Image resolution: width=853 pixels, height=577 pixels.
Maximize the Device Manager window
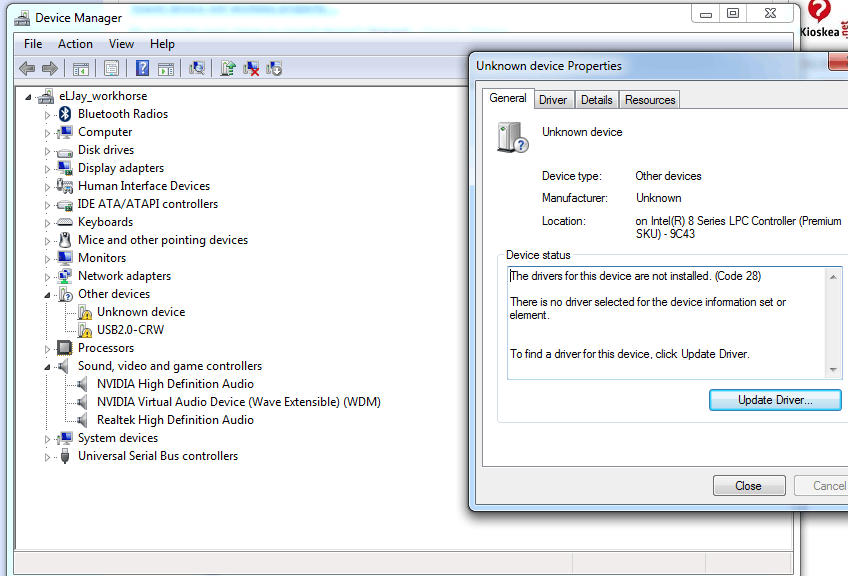tap(733, 14)
